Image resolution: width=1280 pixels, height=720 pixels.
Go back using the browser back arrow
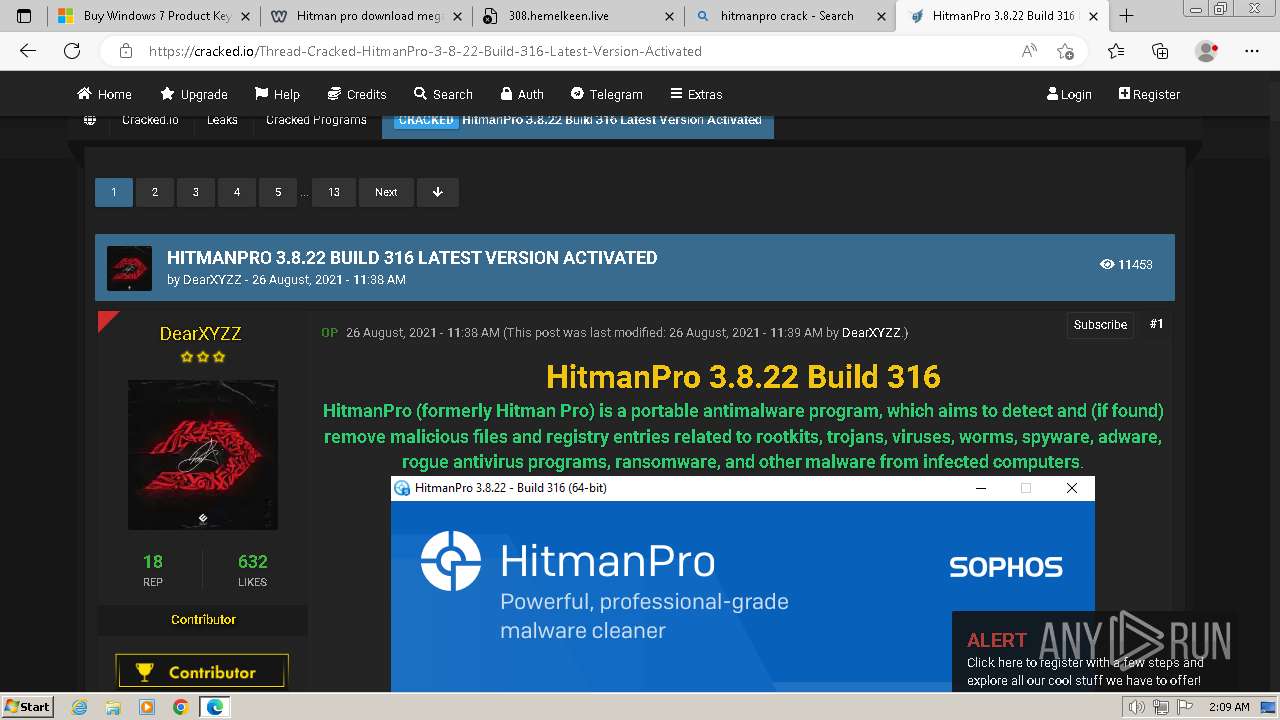click(x=28, y=51)
